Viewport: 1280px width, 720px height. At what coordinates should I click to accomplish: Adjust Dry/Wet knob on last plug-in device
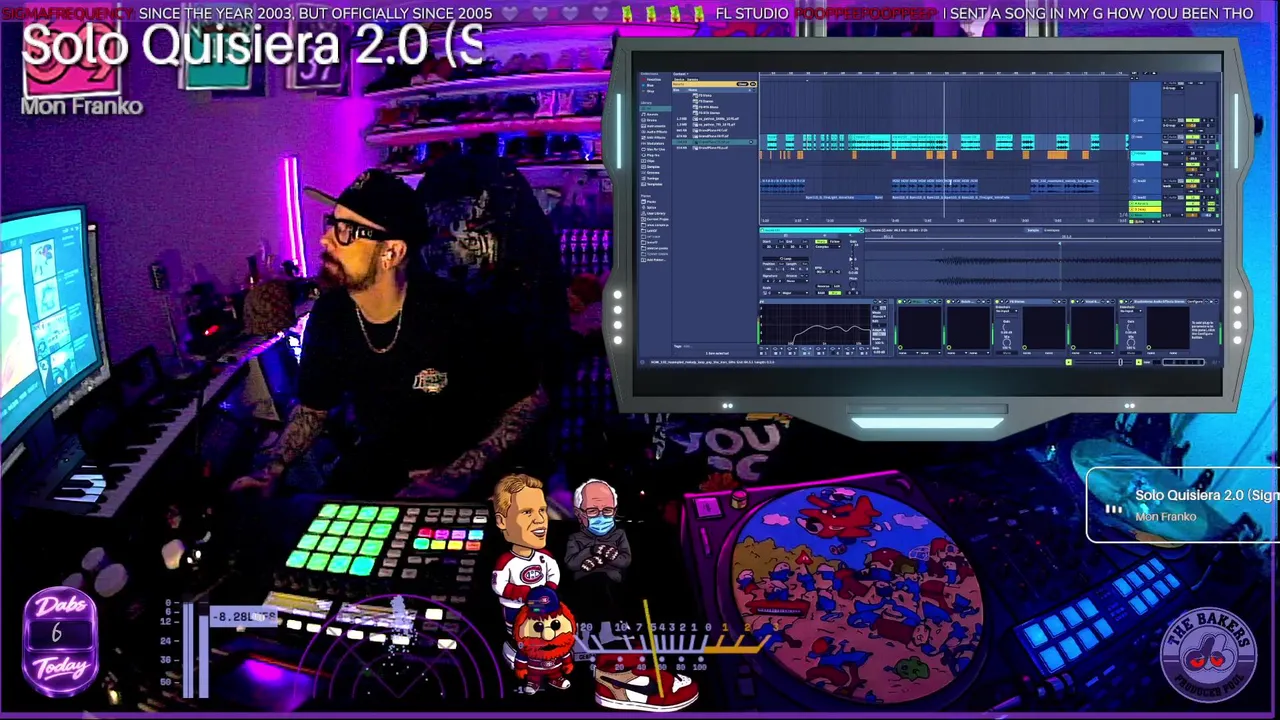[x=1131, y=343]
